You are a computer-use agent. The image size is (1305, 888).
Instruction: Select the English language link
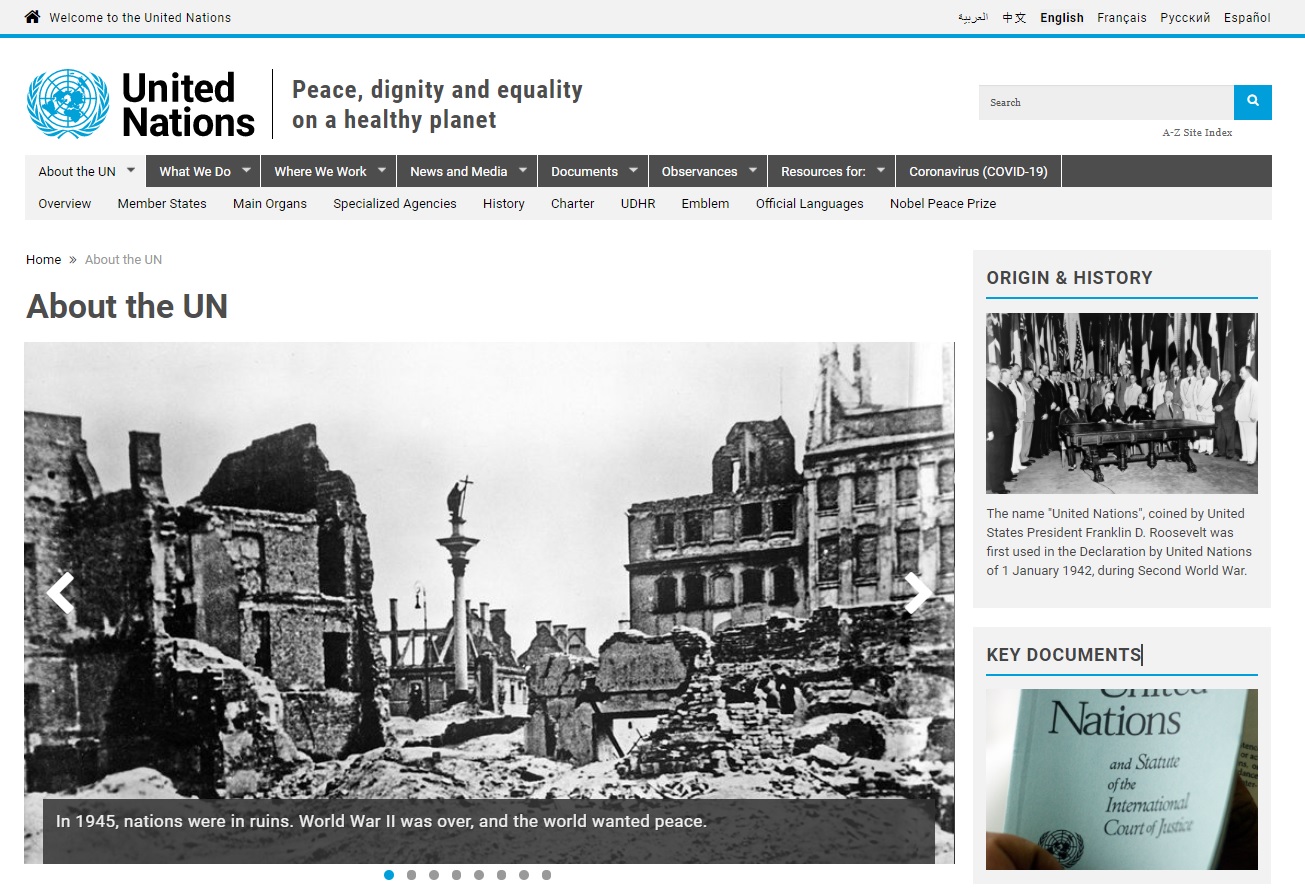[1062, 17]
